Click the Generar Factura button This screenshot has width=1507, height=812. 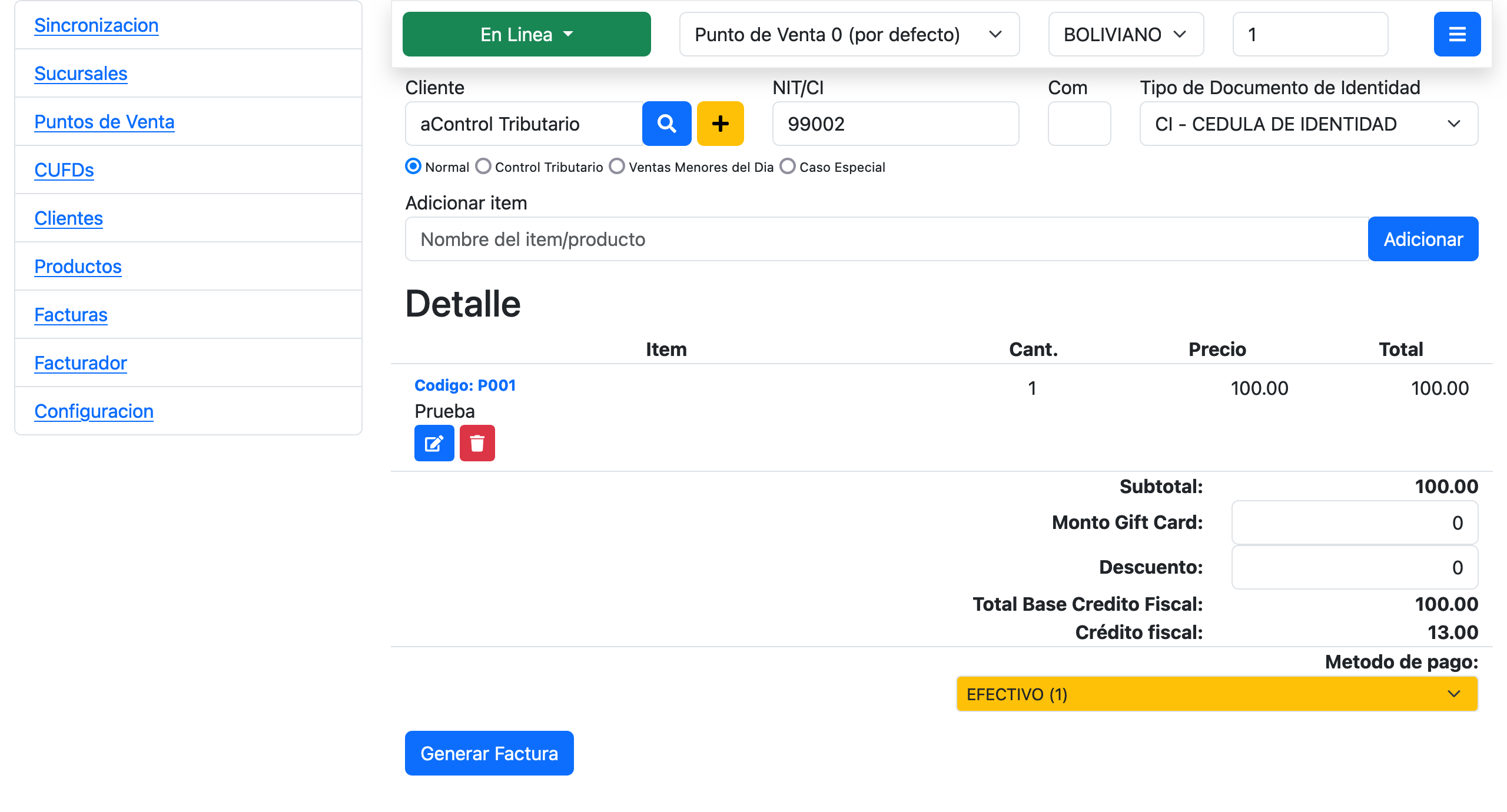pos(489,753)
